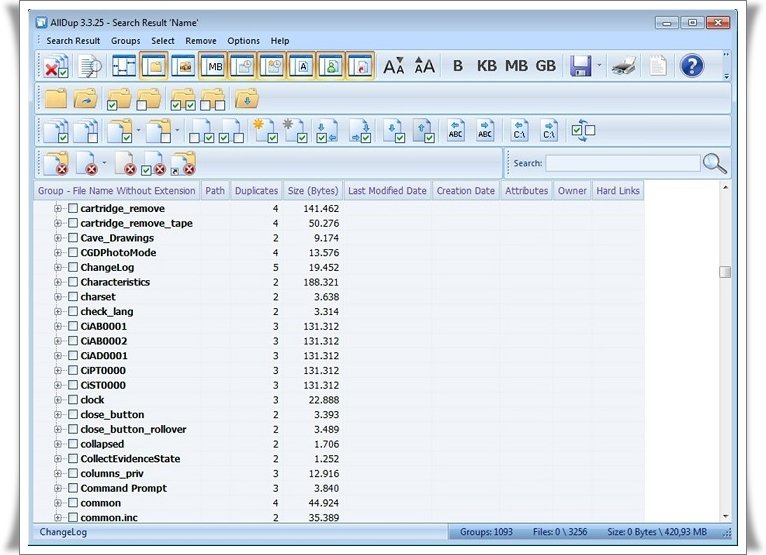Screen dimensions: 766x555
Task: Expand the CiPT0000 group
Action: (58, 370)
